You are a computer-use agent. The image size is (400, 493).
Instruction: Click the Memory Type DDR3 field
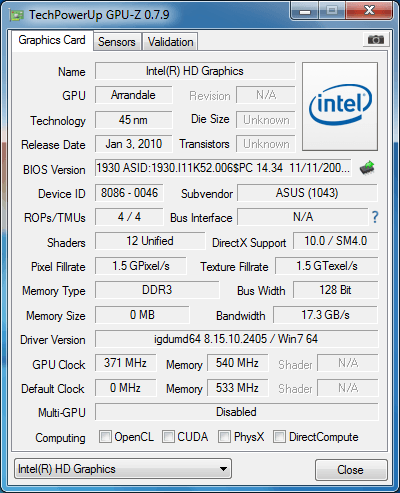[x=157, y=290]
